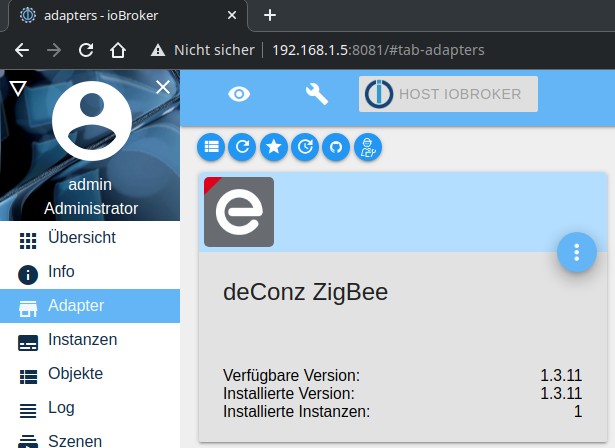The width and height of the screenshot is (615, 448).
Task: Open deConz adapter three-dot menu
Action: (x=576, y=252)
